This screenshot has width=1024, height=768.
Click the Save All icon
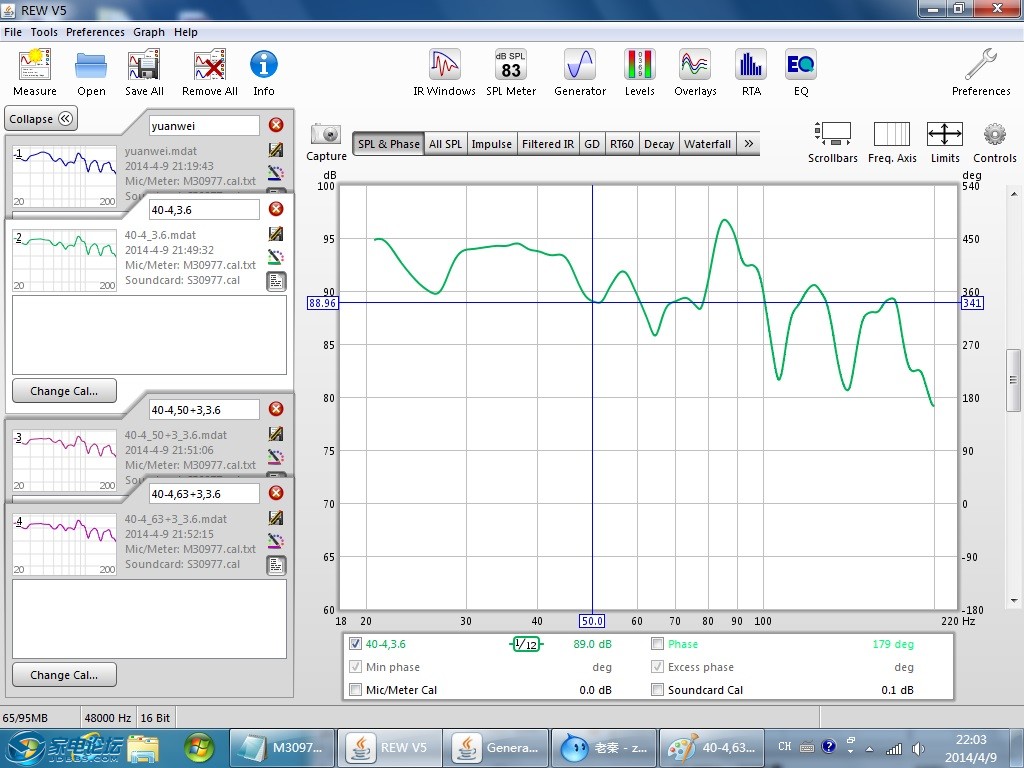click(144, 72)
